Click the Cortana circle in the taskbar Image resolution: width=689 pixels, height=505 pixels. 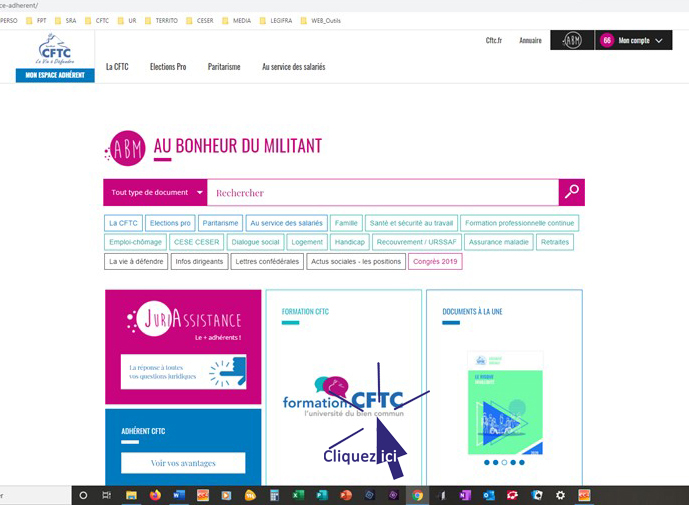[x=83, y=495]
